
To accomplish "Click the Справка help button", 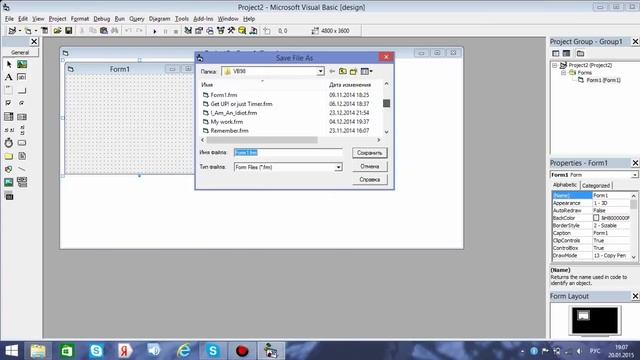I will click(x=370, y=180).
